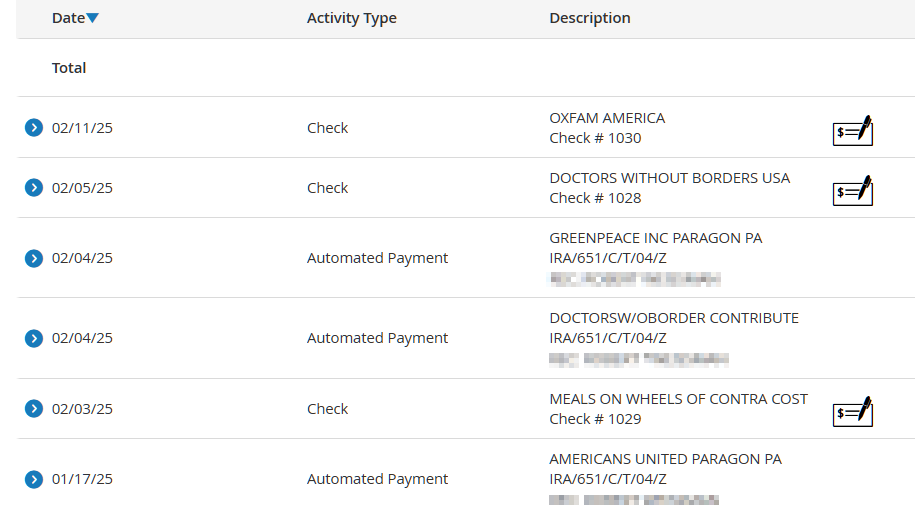Click Automated Payment for Greenpeace row
915x515 pixels.
pos(378,258)
